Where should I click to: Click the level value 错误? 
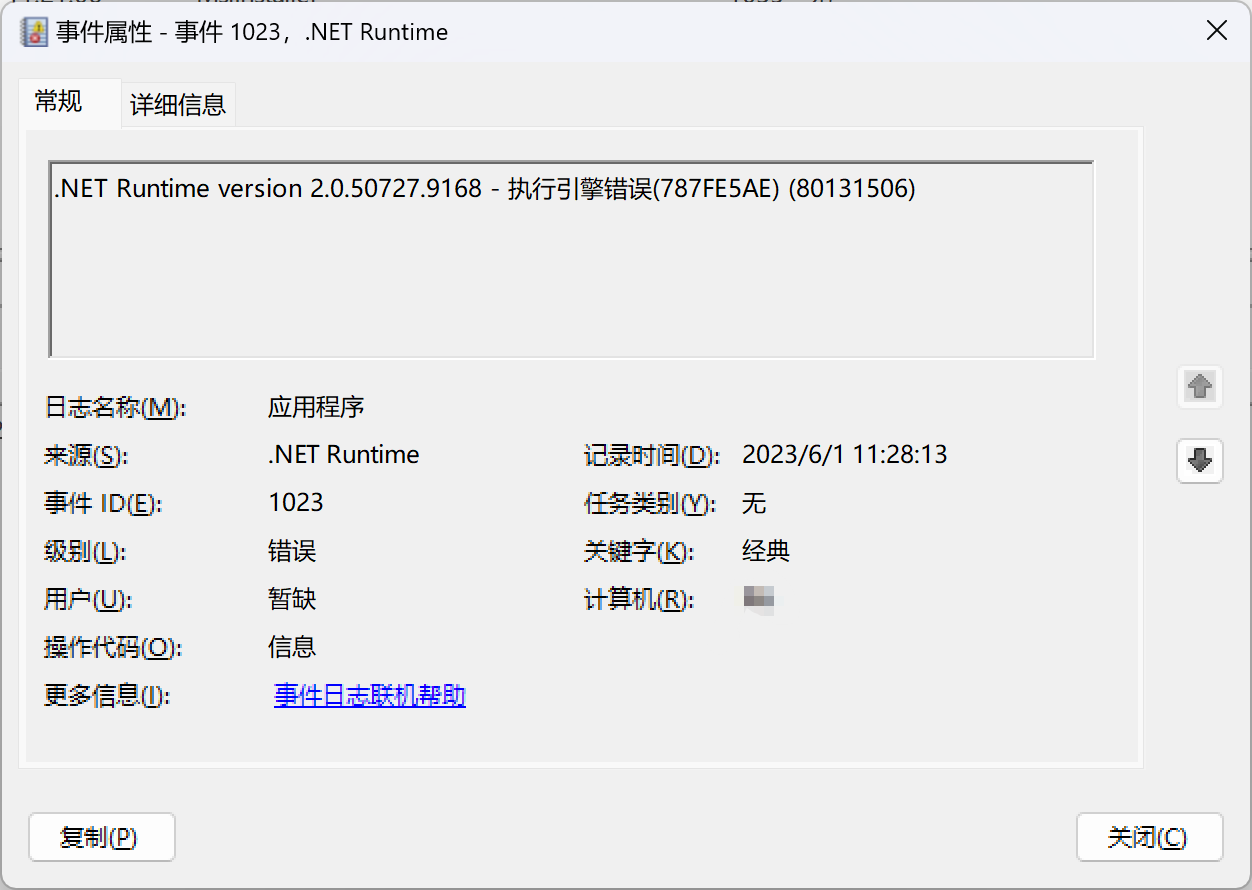point(292,551)
